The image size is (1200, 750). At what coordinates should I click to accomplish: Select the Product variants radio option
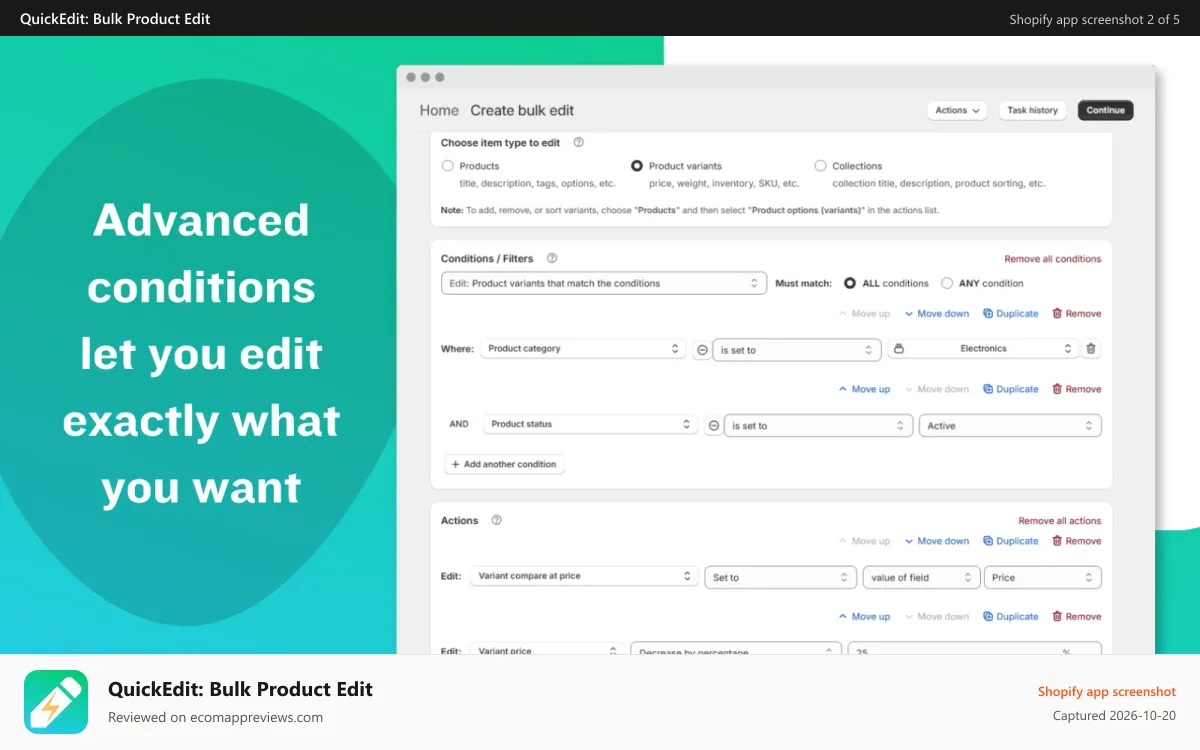coord(637,166)
